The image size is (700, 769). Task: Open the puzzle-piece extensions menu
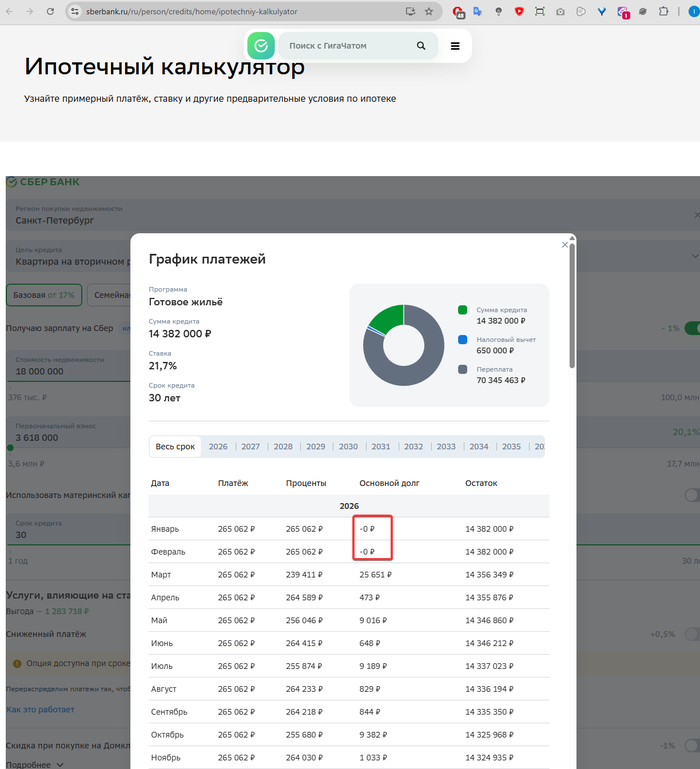click(663, 11)
